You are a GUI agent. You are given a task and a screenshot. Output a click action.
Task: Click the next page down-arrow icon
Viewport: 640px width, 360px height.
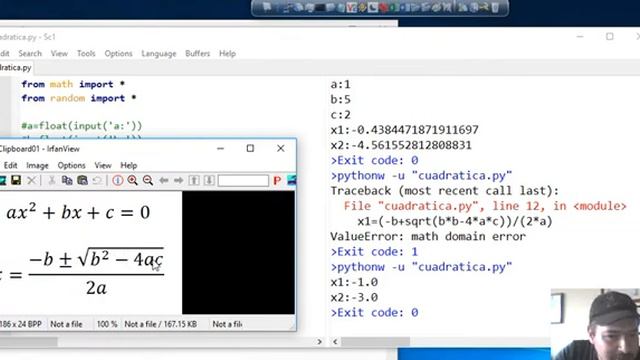point(209,180)
